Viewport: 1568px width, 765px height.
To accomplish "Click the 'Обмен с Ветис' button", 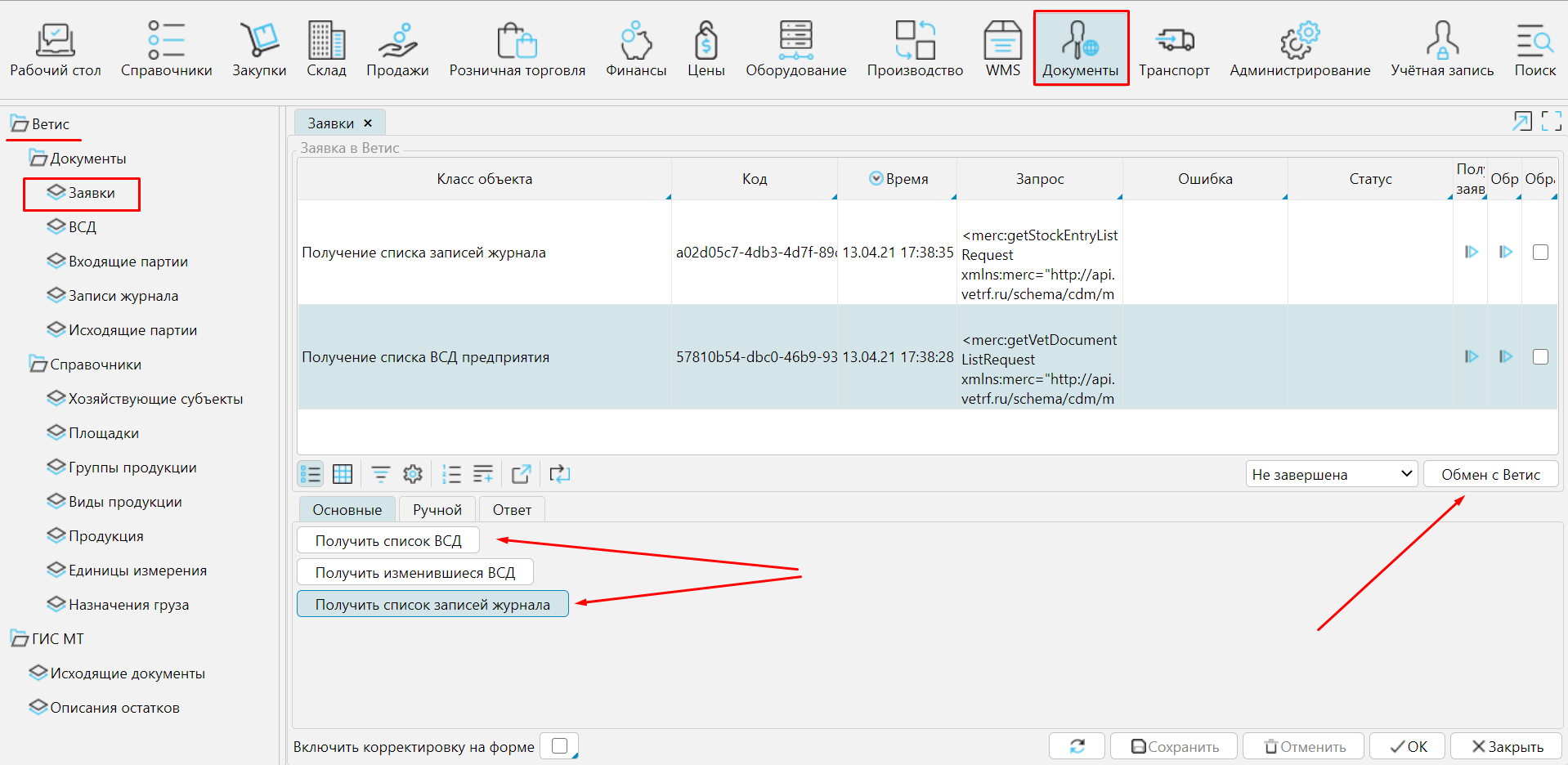I will (x=1490, y=474).
